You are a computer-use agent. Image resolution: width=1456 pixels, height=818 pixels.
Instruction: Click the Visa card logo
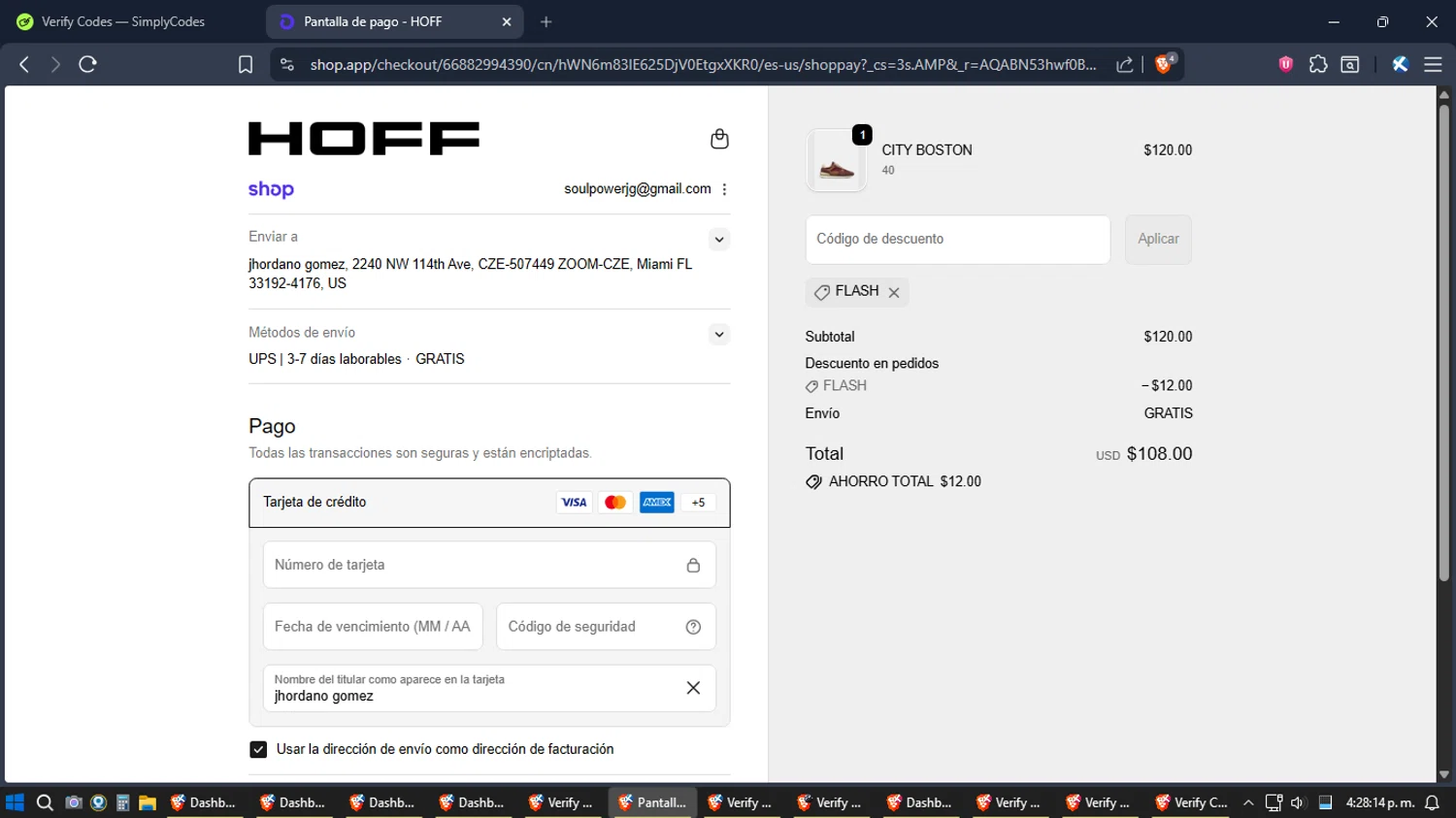pyautogui.click(x=574, y=503)
